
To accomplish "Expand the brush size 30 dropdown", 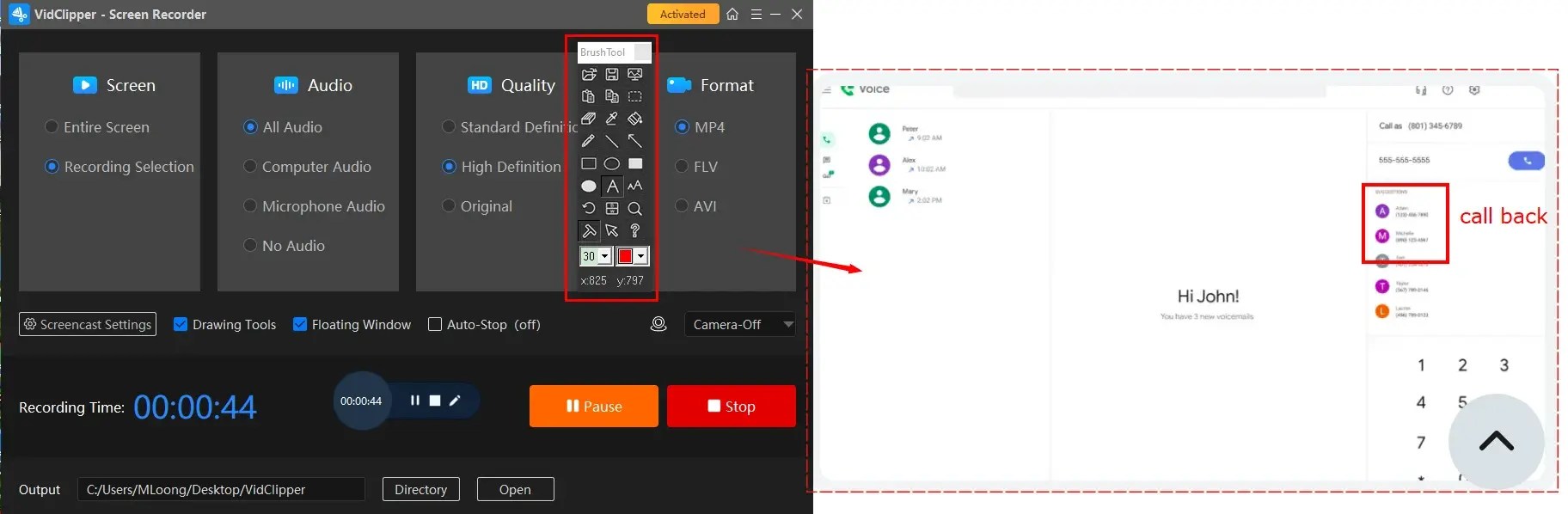I will click(604, 256).
